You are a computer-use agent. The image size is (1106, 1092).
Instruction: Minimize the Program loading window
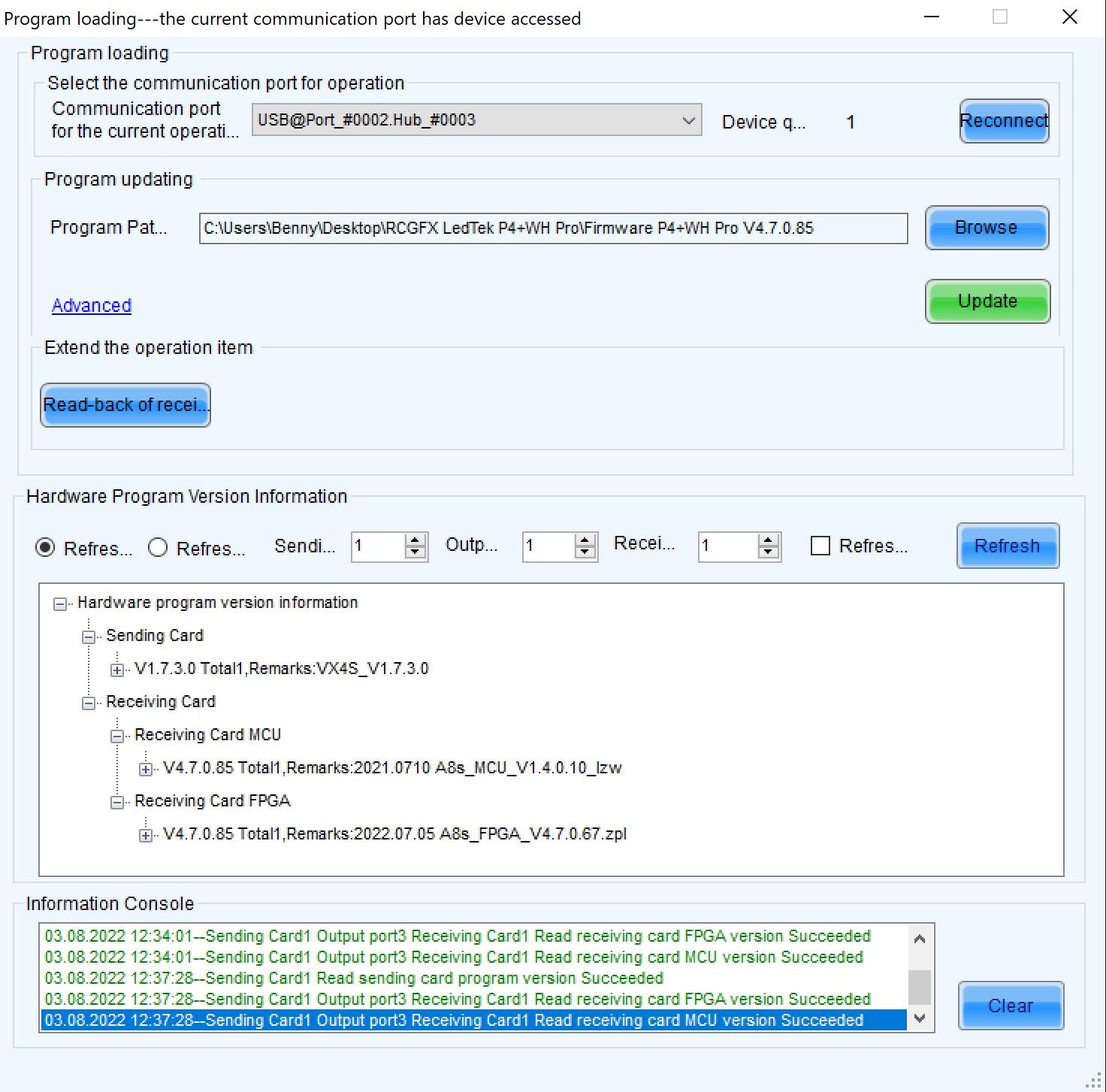coord(932,17)
